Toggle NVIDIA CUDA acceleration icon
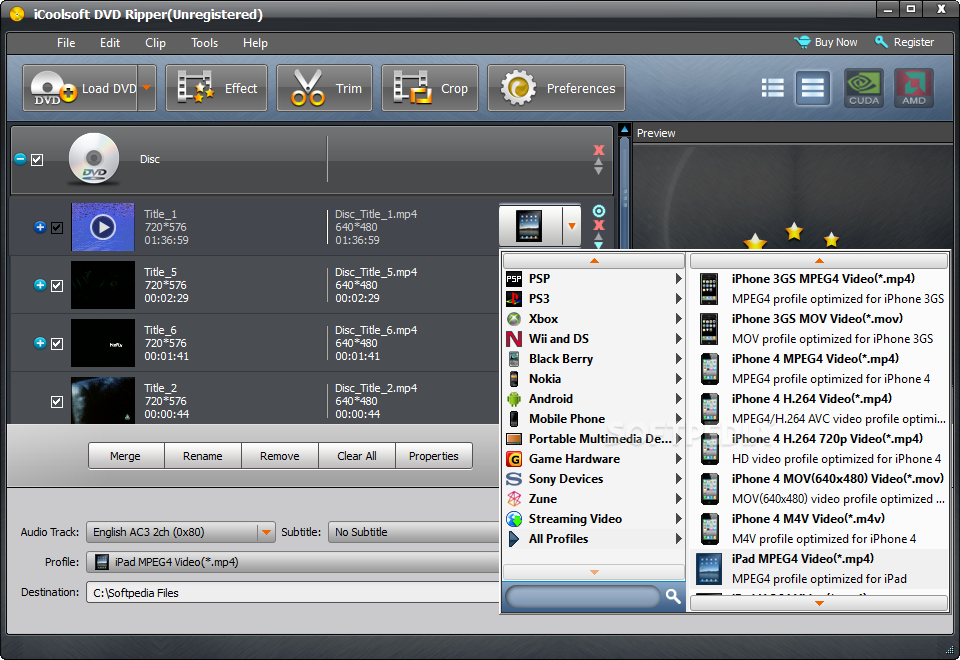The image size is (960, 660). (864, 88)
